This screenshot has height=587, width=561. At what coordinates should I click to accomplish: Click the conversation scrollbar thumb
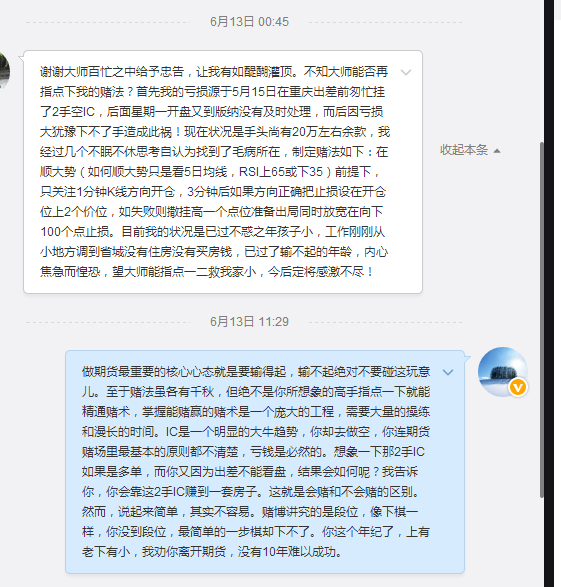[x=541, y=320]
